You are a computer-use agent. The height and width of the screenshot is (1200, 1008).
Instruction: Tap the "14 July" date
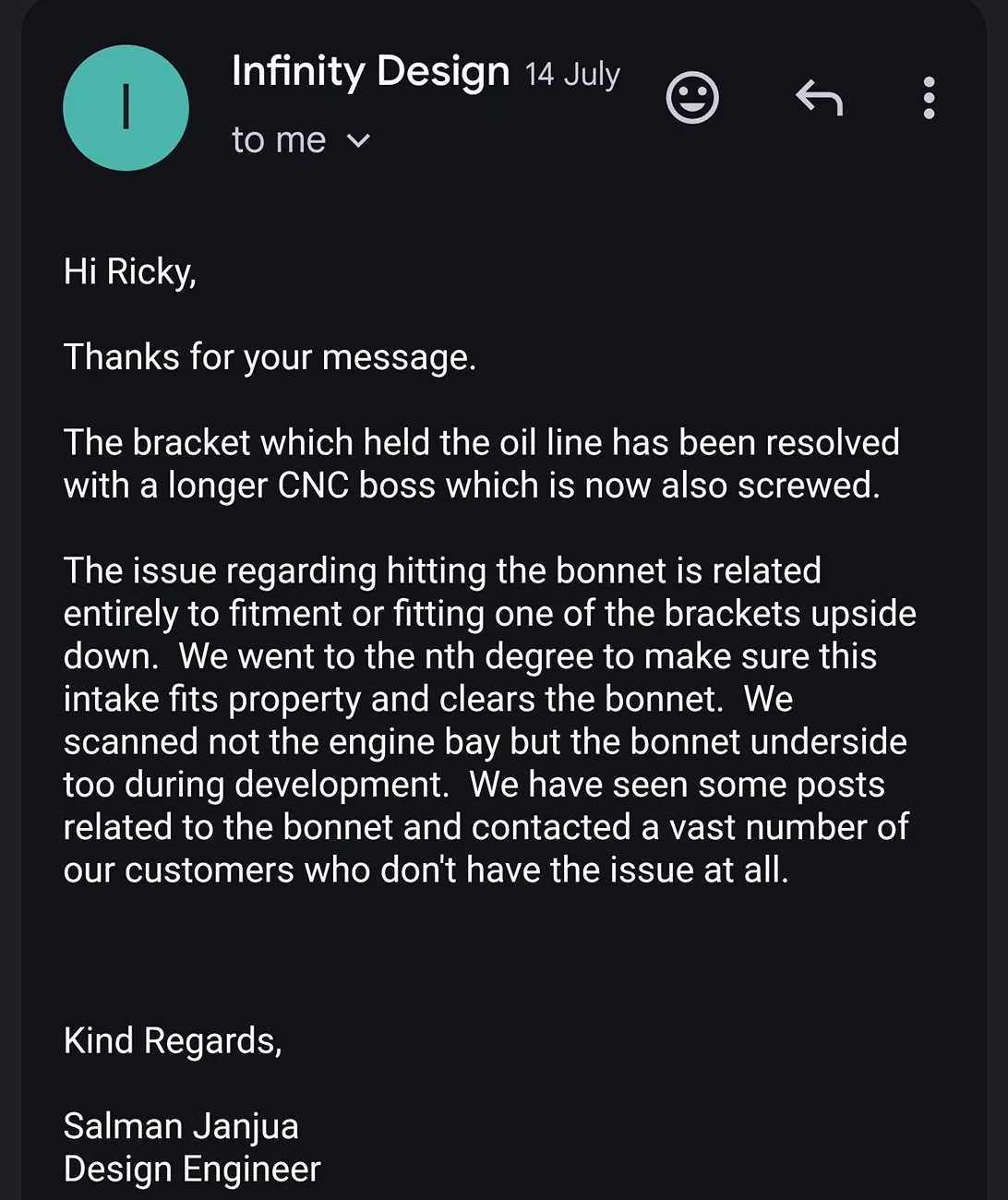(x=572, y=74)
